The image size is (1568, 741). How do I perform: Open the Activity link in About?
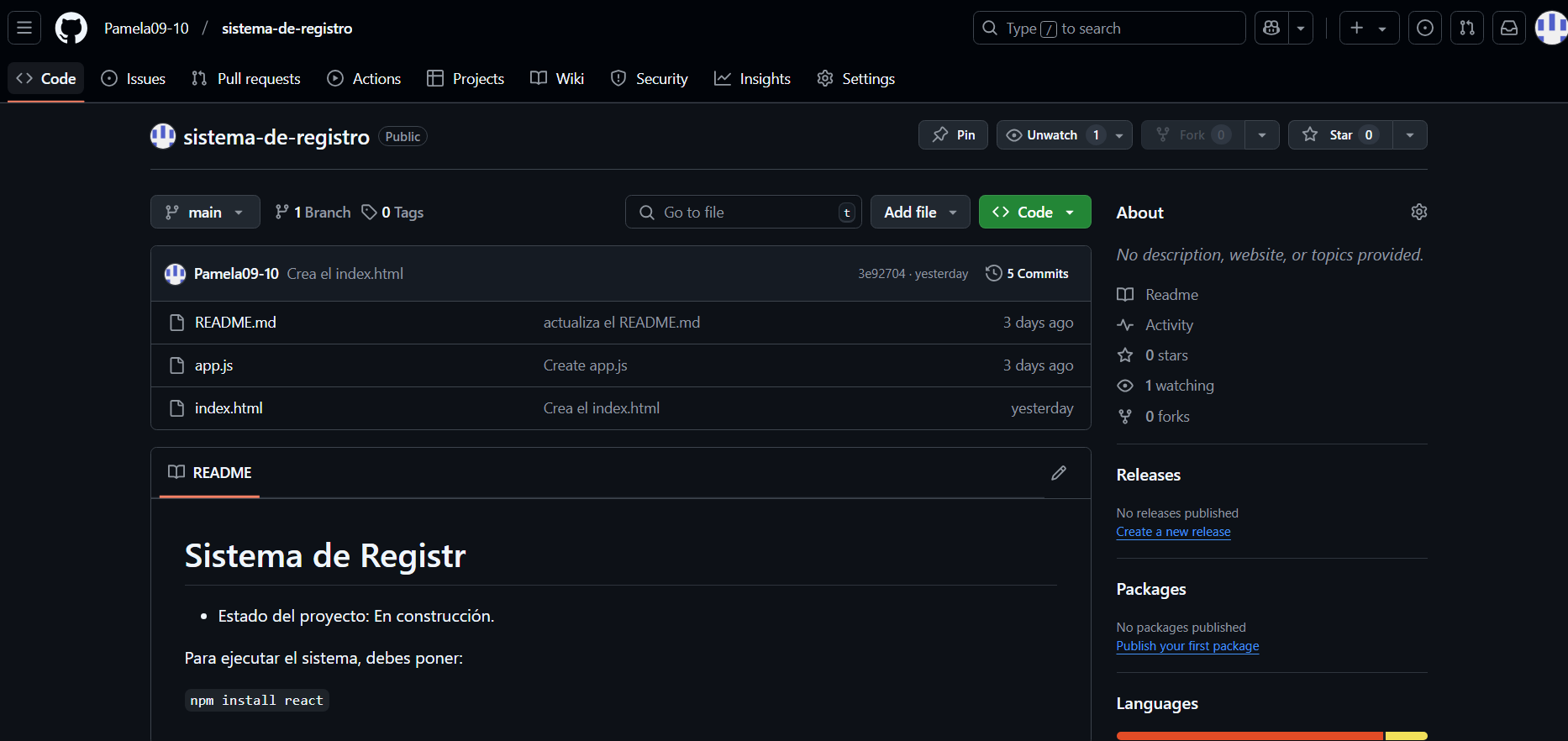pyautogui.click(x=1155, y=325)
